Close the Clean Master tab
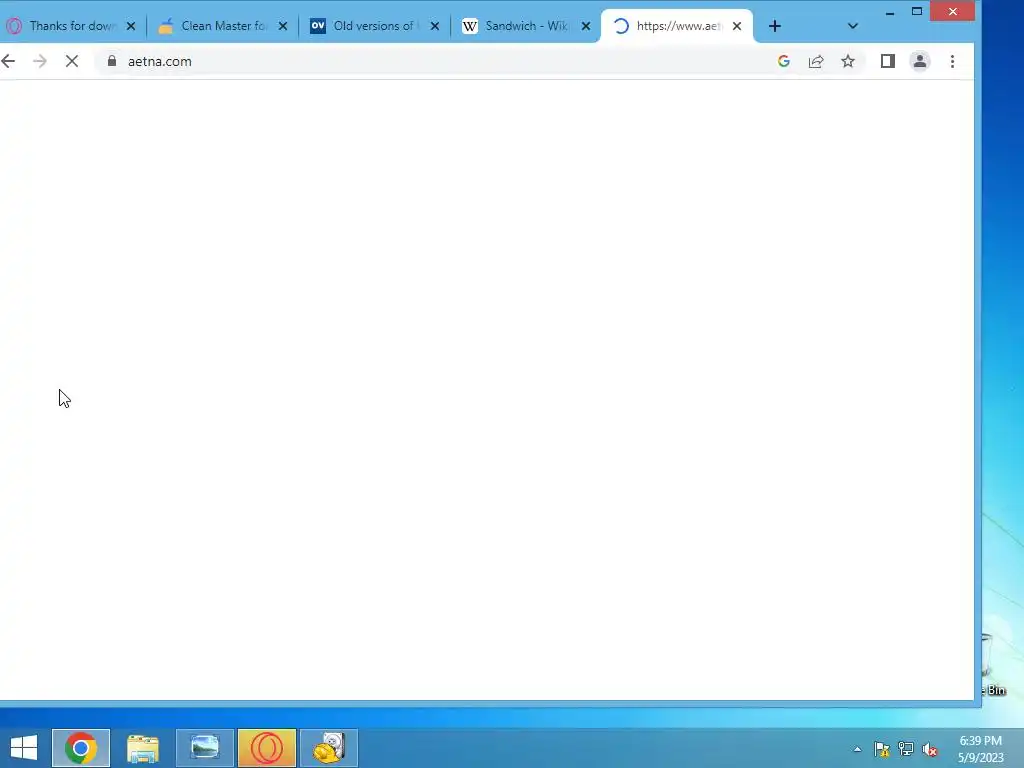Screen dimensions: 1024x768 pyautogui.click(x=283, y=26)
